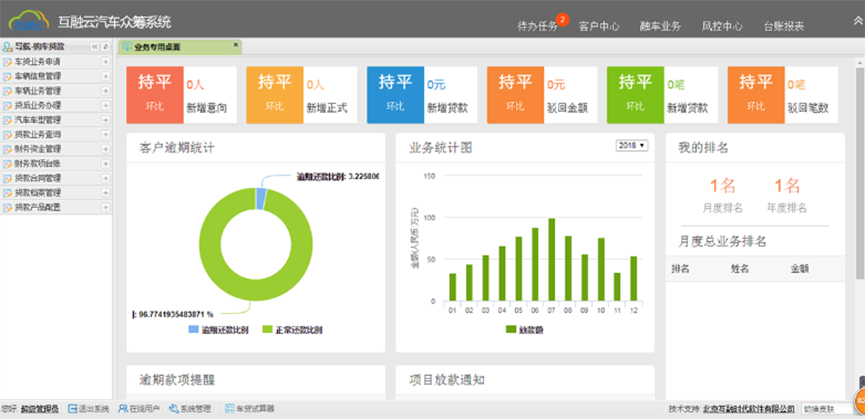Close the 业务专用桌面 tab
The image size is (865, 419).
tap(235, 45)
